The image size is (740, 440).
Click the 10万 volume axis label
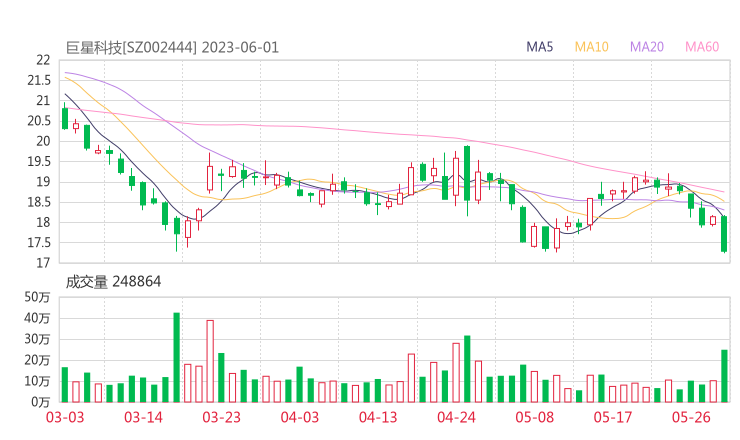[37, 381]
